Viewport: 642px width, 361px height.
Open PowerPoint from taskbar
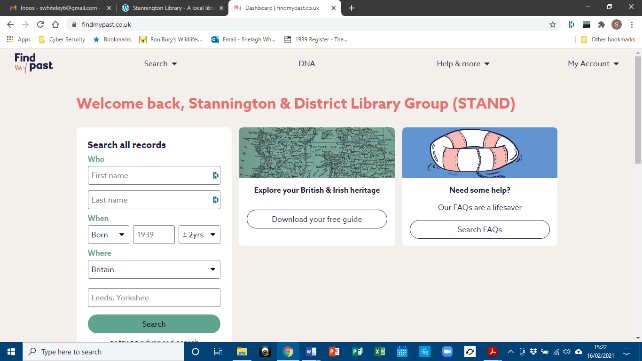click(x=334, y=352)
